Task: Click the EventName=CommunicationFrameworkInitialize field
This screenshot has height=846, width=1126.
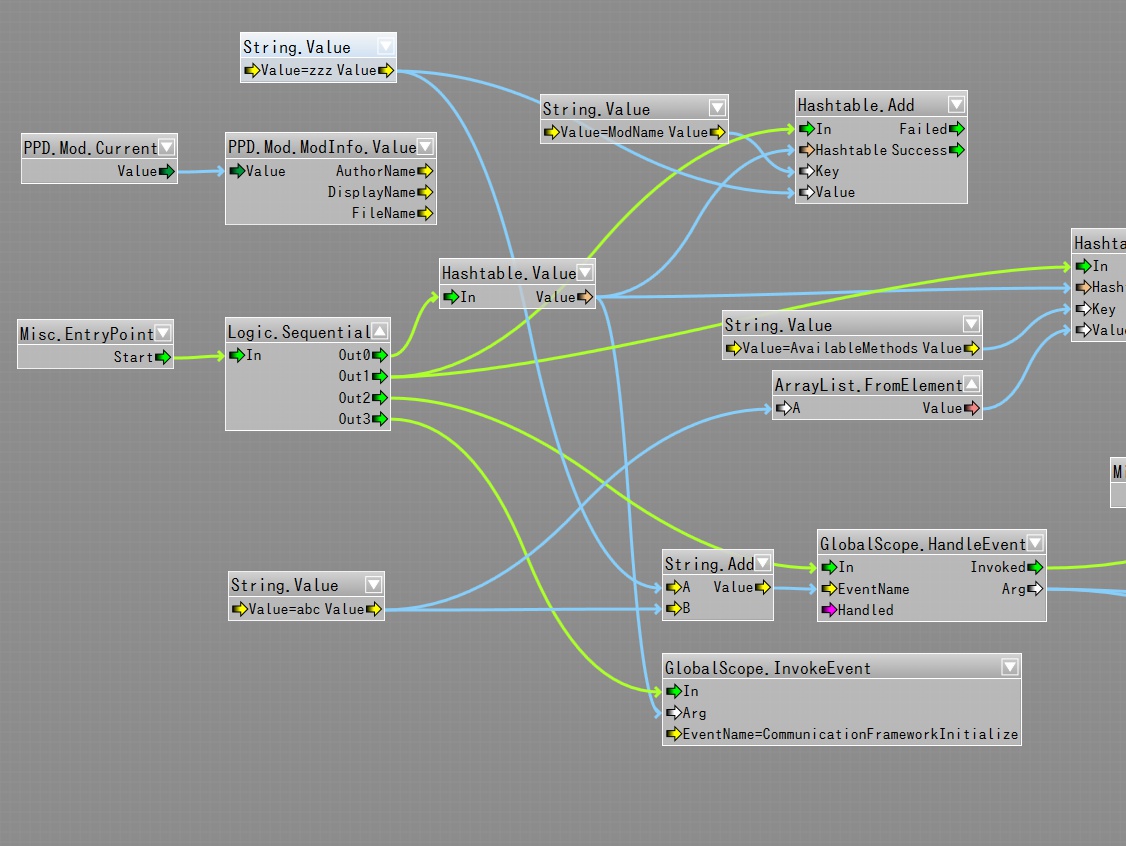Action: [848, 734]
